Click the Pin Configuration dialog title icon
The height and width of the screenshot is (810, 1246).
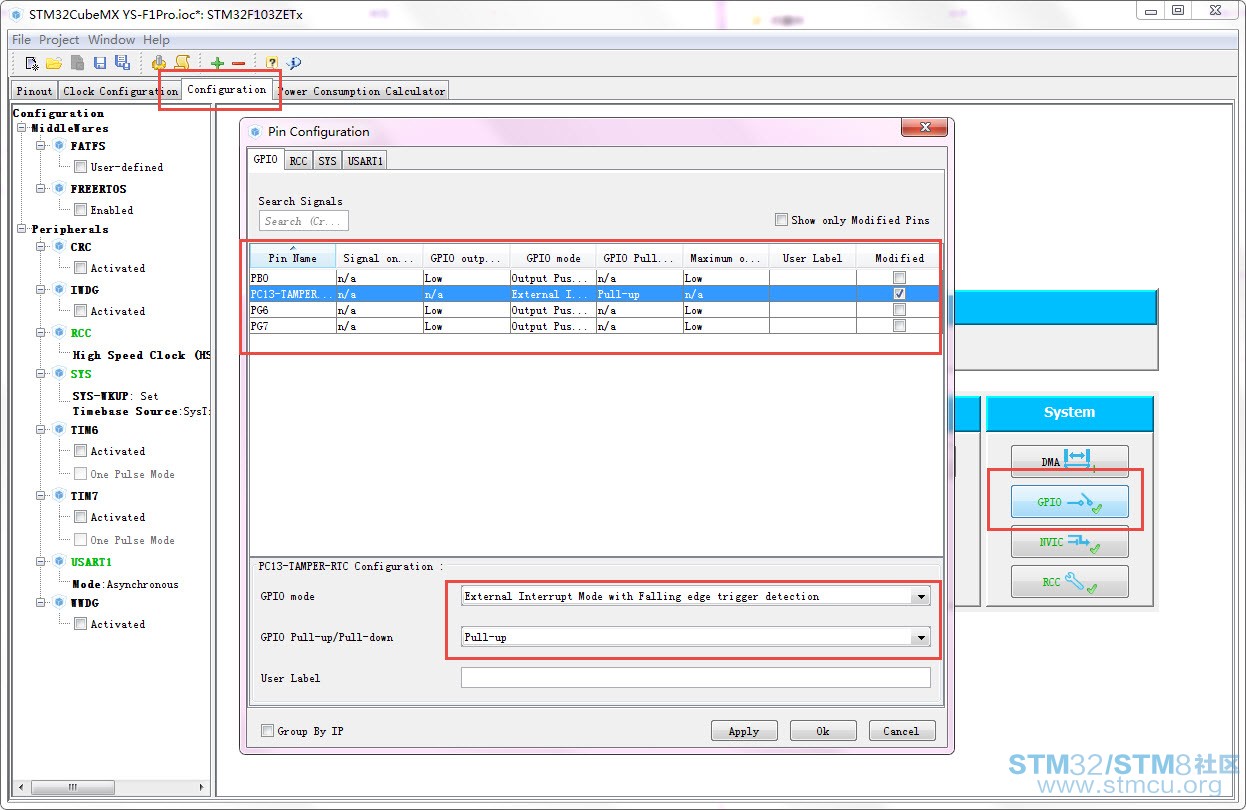255,132
